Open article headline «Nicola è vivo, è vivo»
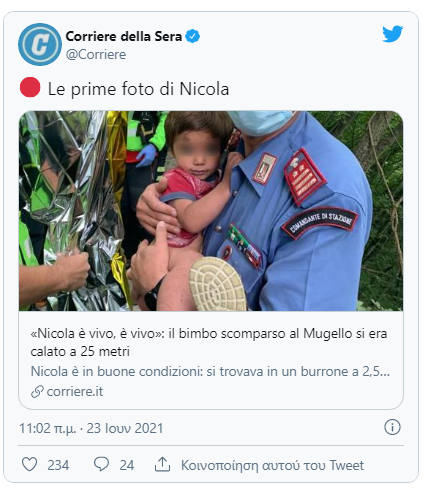The height and width of the screenshot is (493, 426). (209, 342)
